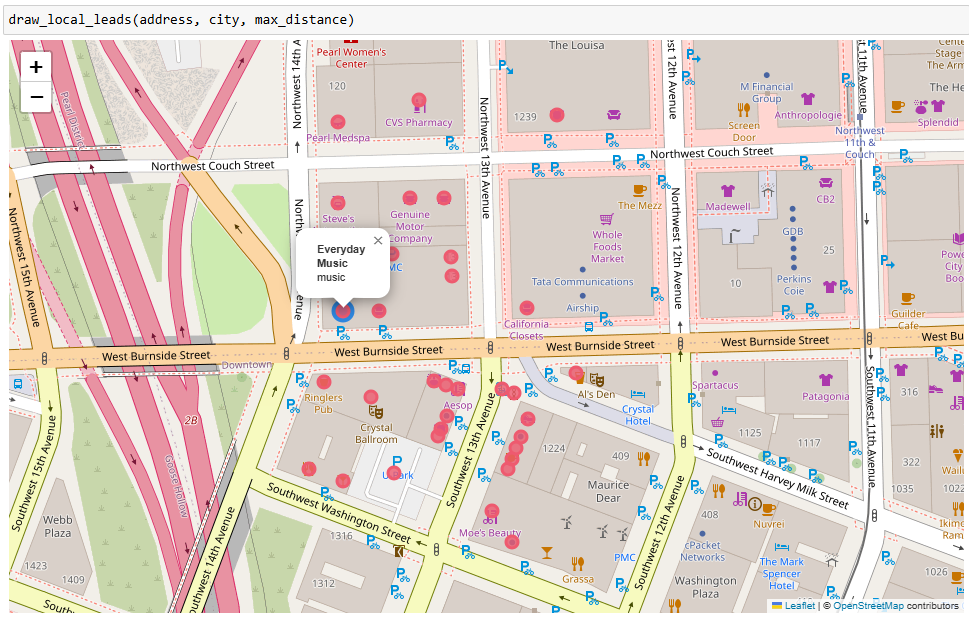This screenshot has width=969, height=617.
Task: Click the red marker above CVS Pharmacy
Action: tap(419, 100)
